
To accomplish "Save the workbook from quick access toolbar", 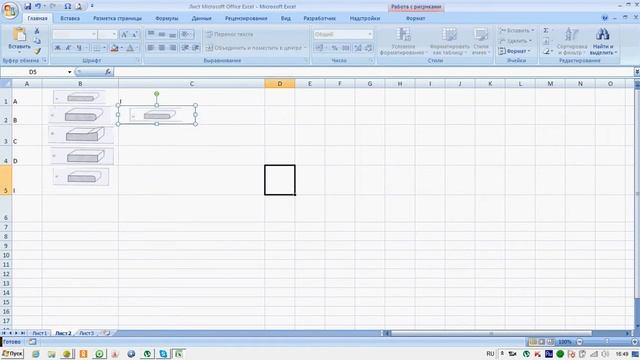I will tap(27, 6).
